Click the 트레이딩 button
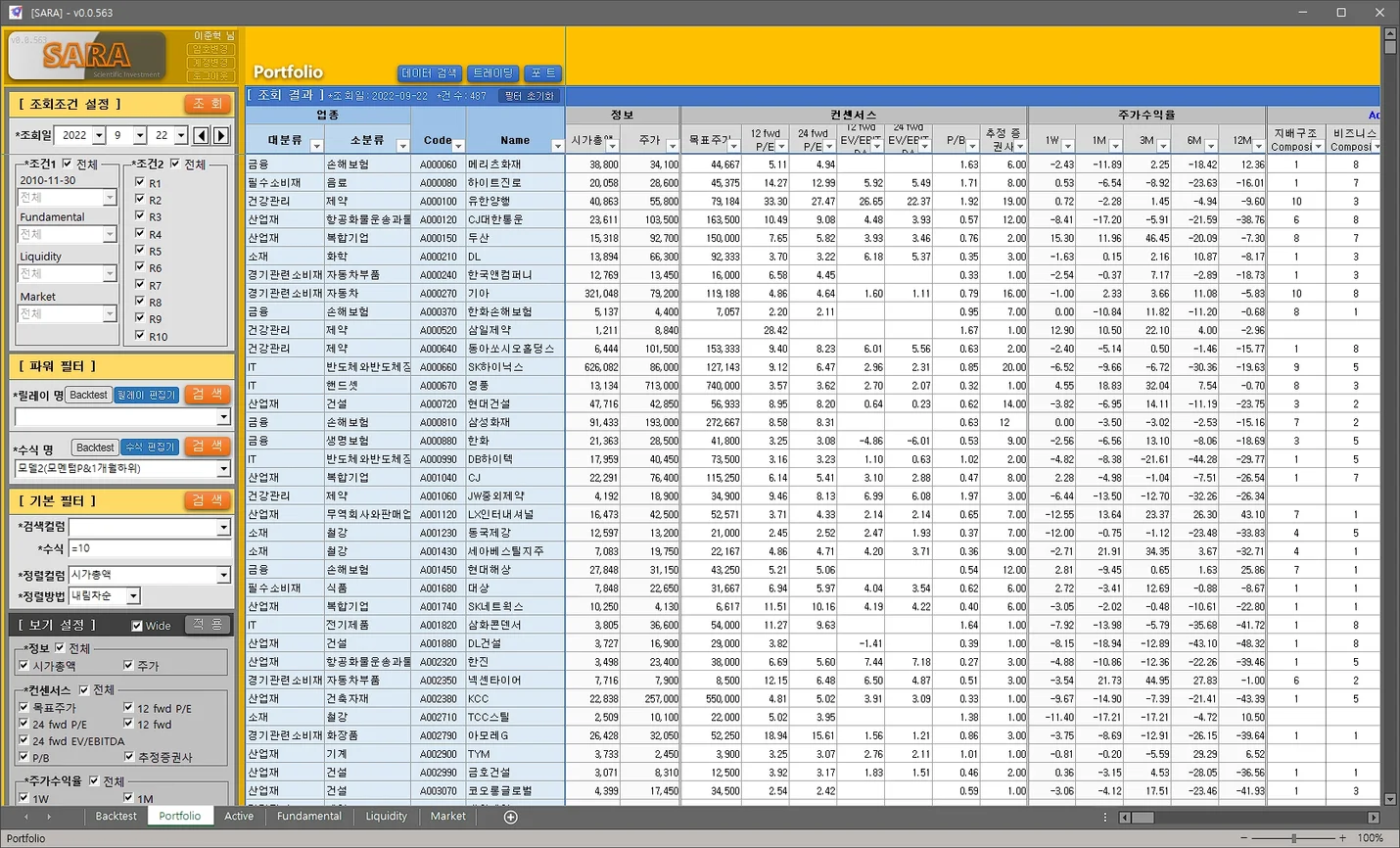 pos(492,73)
